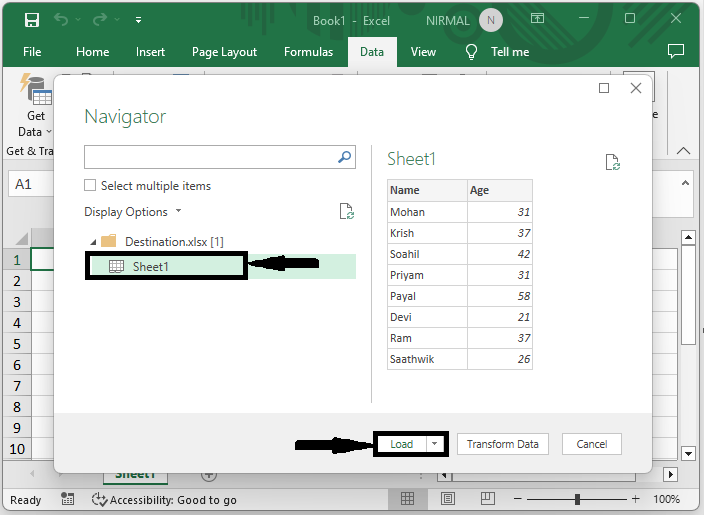Open the View tab
Viewport: 704px width, 515px height.
tap(423, 52)
